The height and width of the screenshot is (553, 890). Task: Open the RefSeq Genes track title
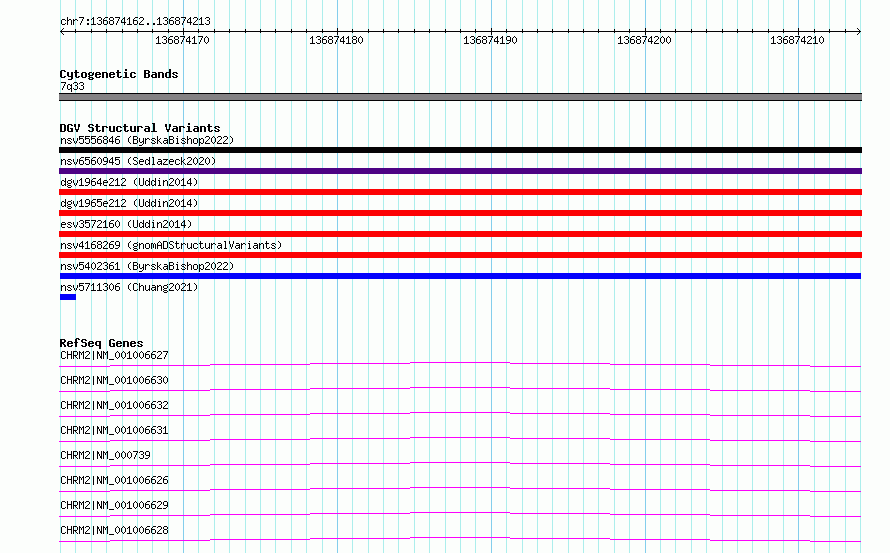click(x=101, y=343)
